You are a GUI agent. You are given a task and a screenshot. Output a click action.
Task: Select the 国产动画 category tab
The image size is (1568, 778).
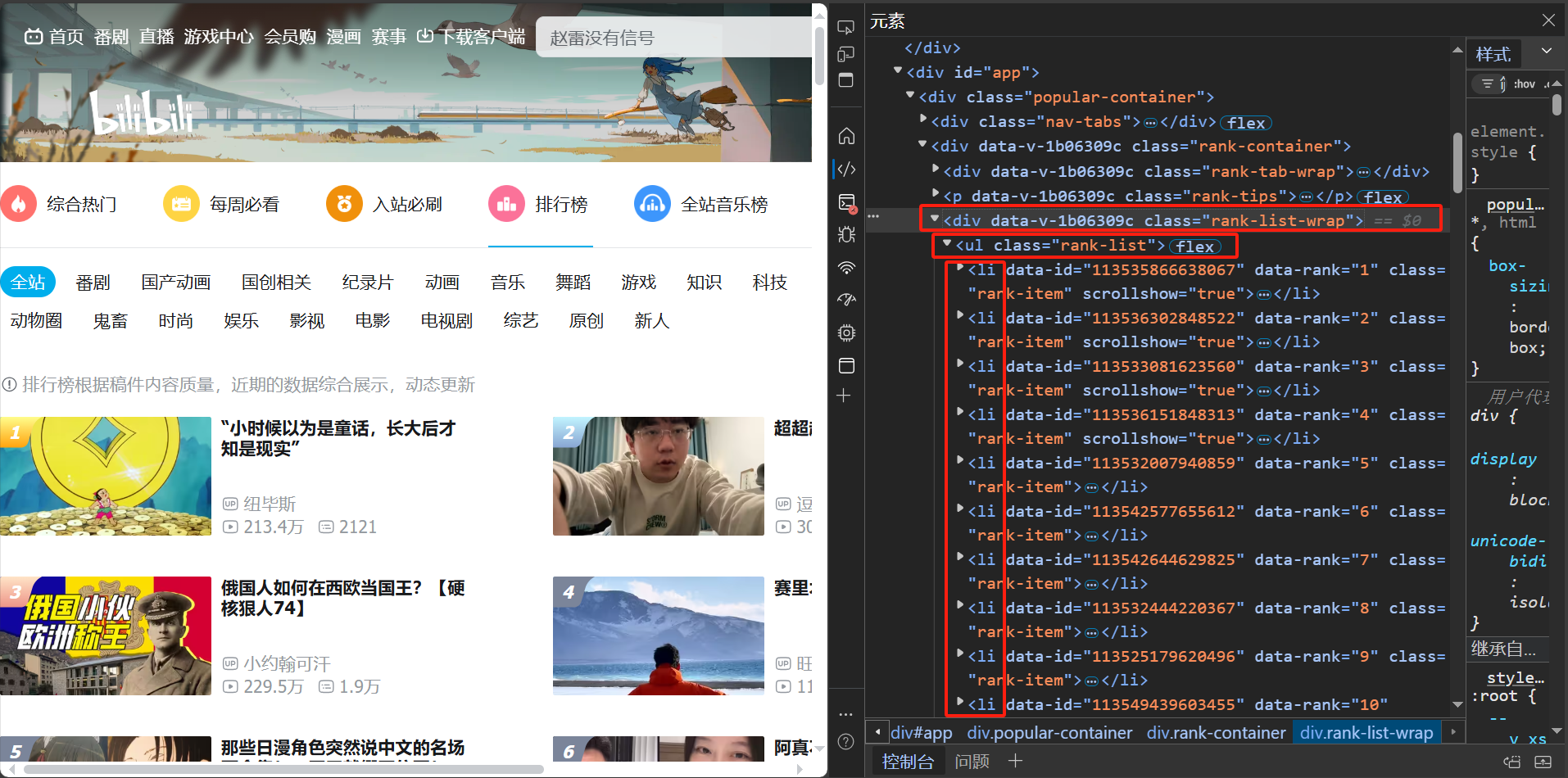point(175,283)
